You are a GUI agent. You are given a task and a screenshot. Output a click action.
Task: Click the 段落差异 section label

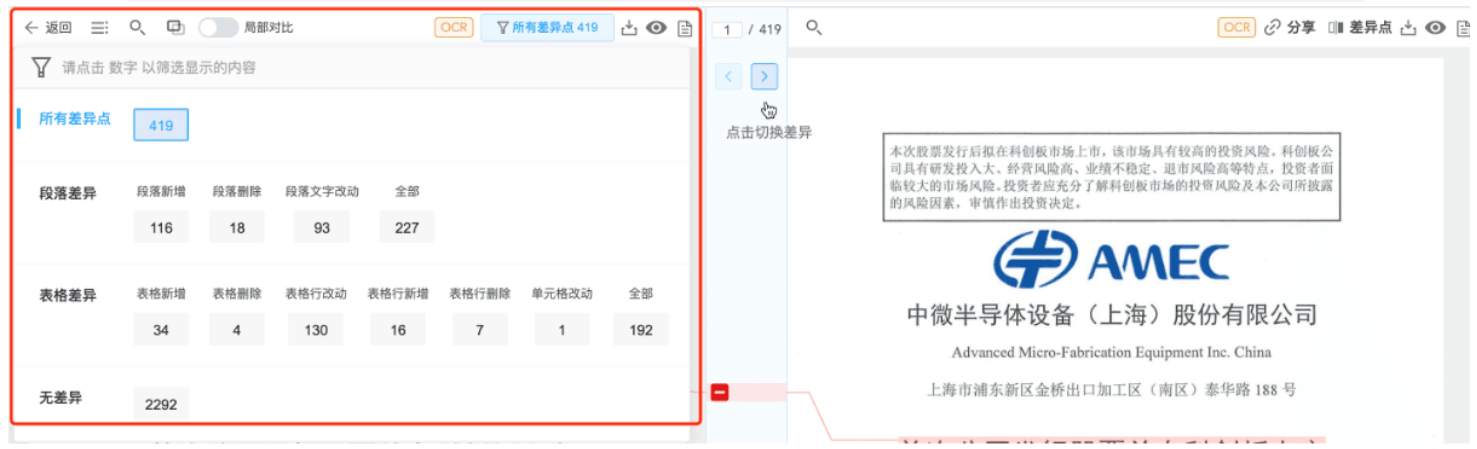(x=68, y=194)
